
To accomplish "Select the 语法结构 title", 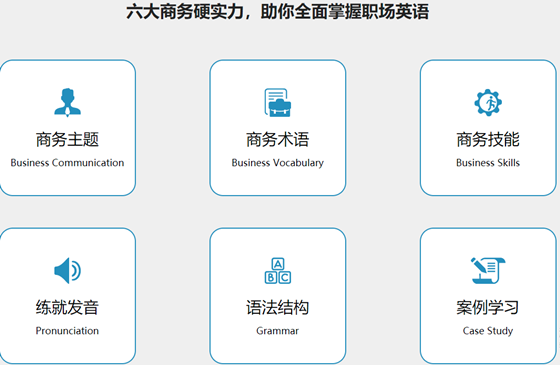I will coord(278,307).
